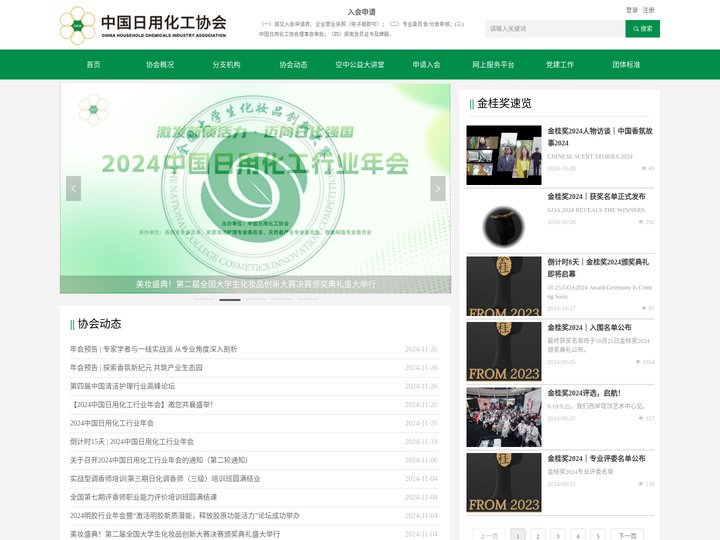Click the 入会申请 heading in header

pos(361,12)
